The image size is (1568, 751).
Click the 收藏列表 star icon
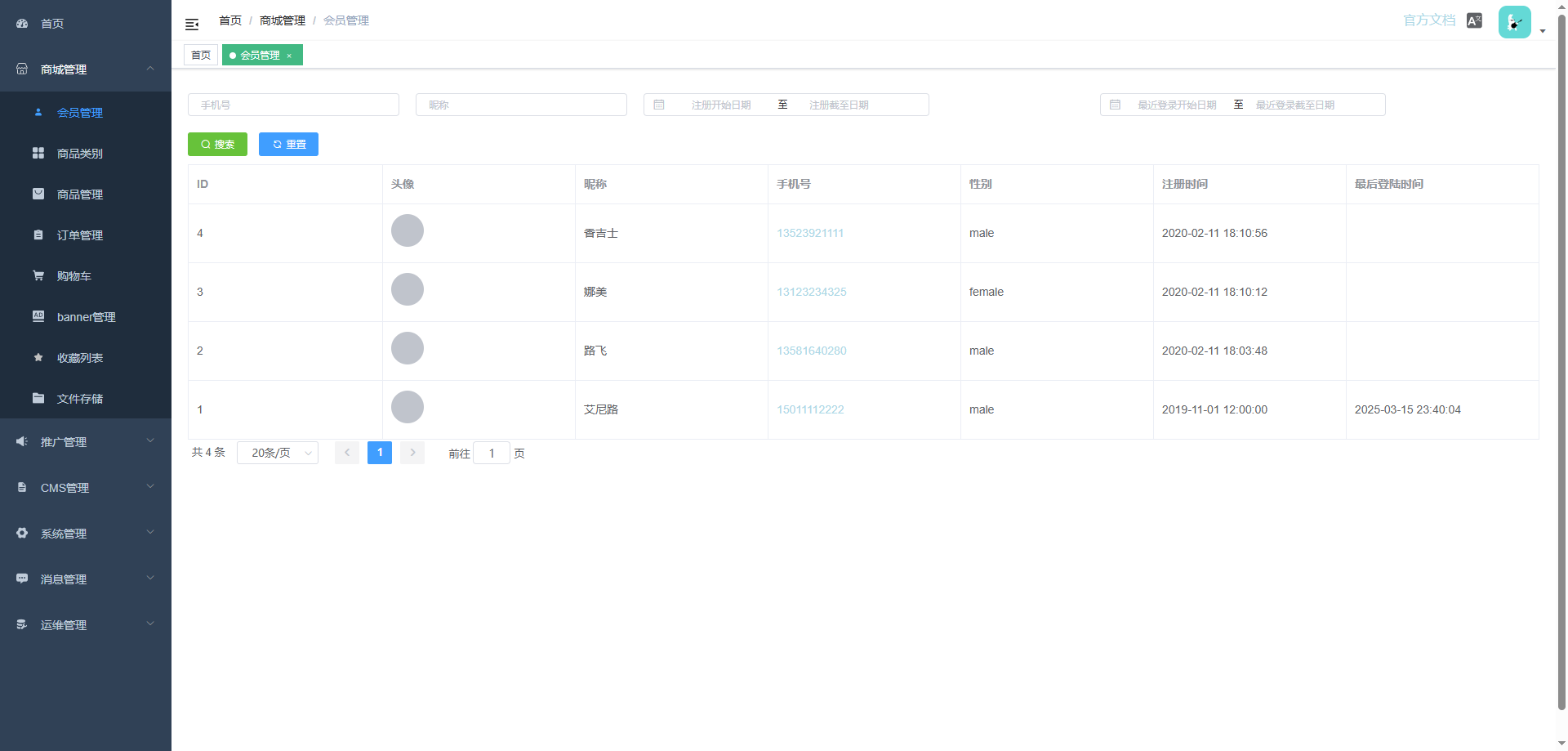(x=38, y=357)
